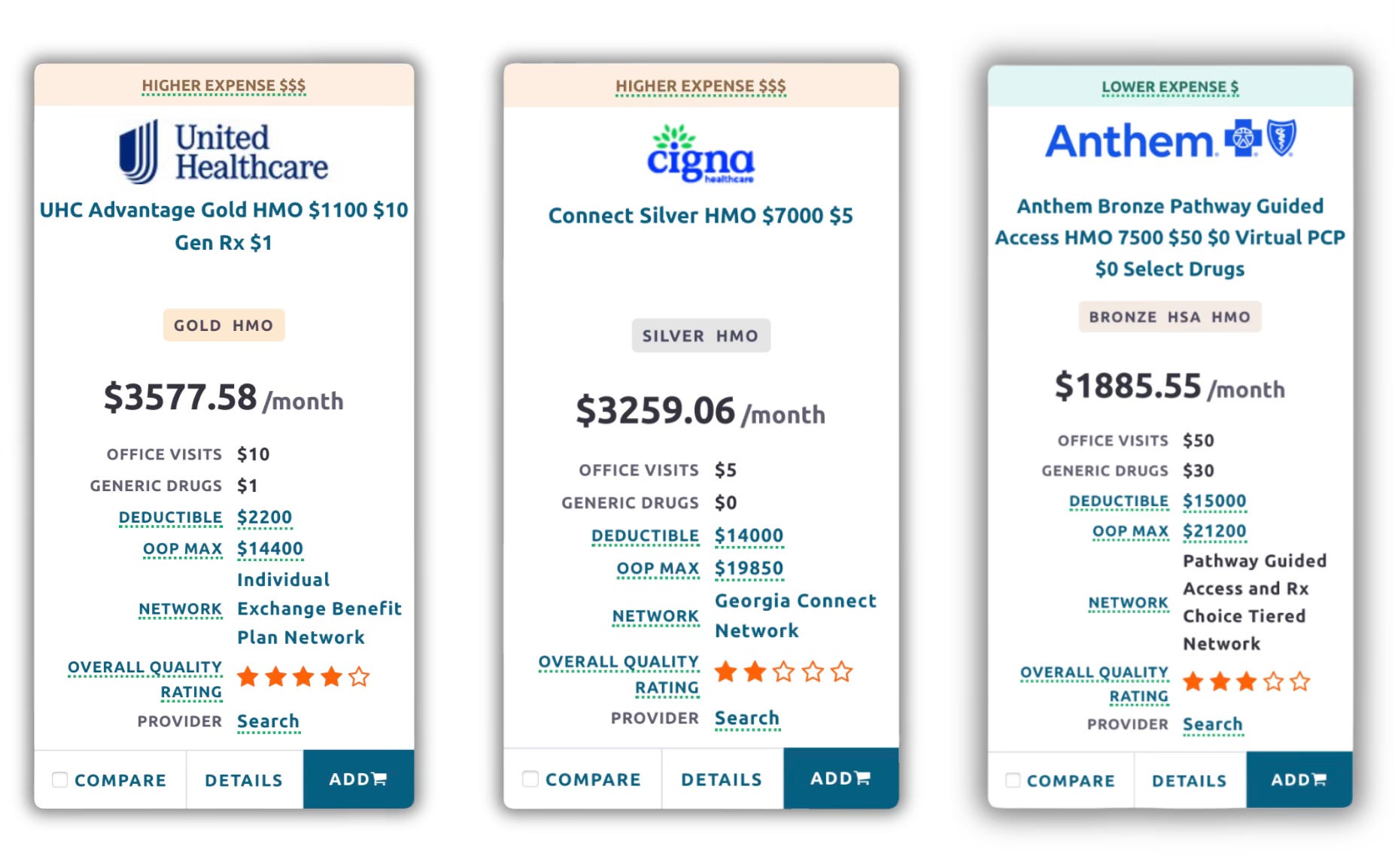Click the Georgia Connect Network link
The image size is (1395, 868).
[795, 615]
